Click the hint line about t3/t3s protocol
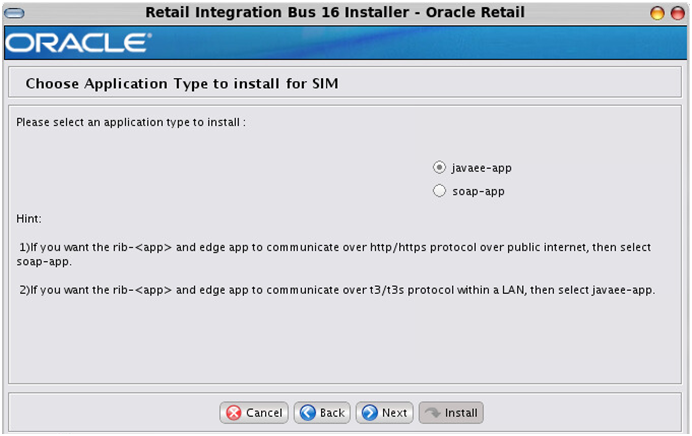The width and height of the screenshot is (692, 436). [337, 290]
